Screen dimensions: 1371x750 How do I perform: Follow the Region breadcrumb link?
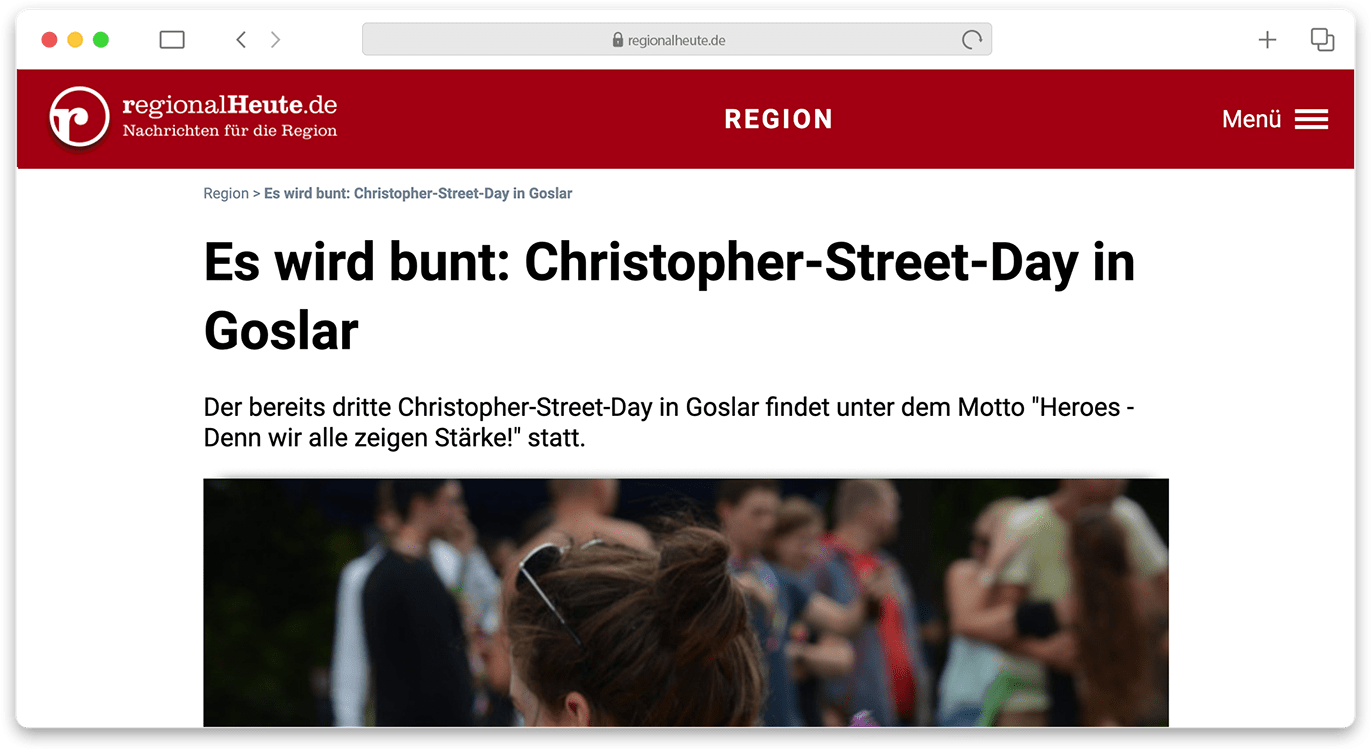[226, 193]
